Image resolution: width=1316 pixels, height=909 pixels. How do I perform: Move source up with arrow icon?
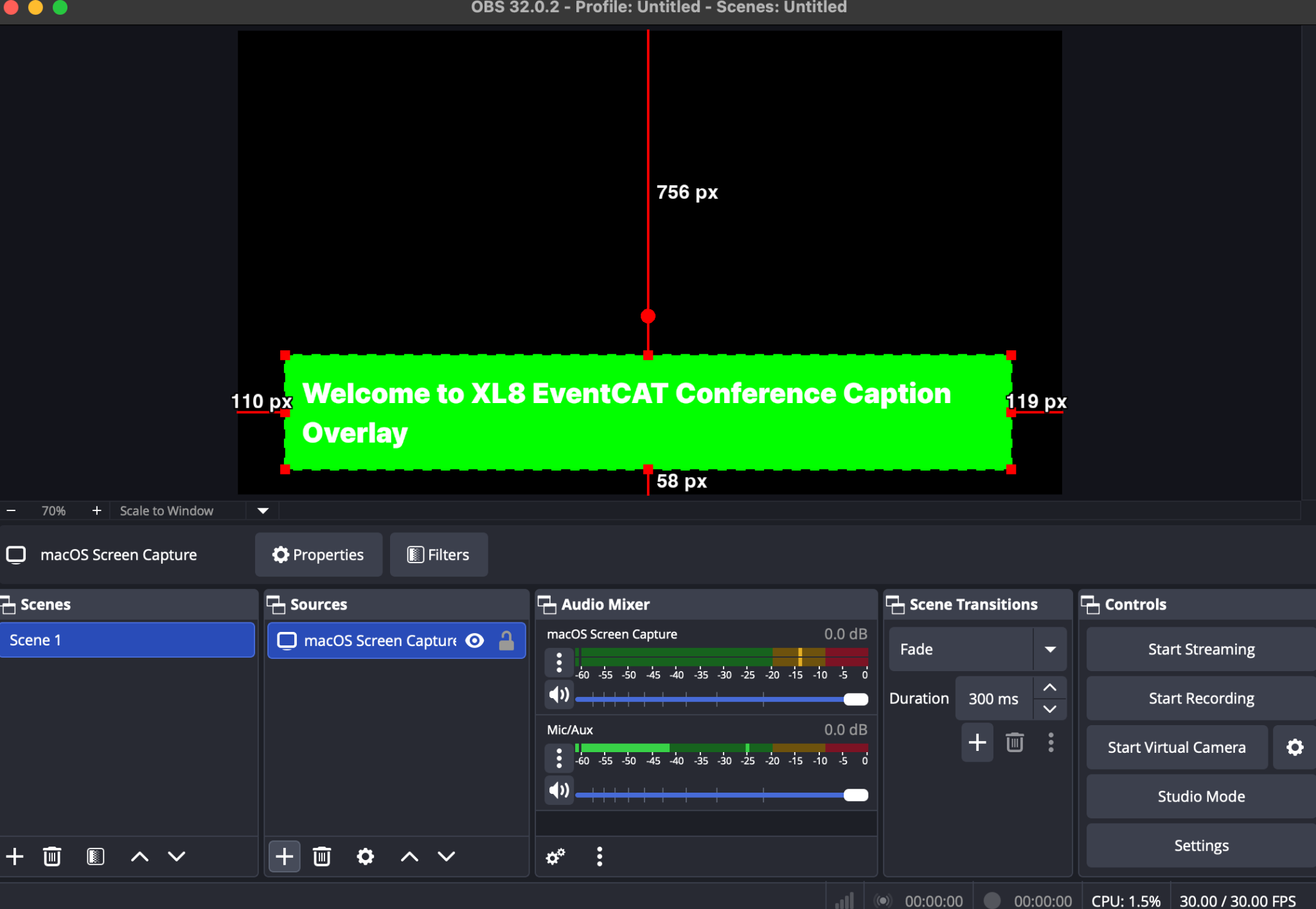coord(409,856)
